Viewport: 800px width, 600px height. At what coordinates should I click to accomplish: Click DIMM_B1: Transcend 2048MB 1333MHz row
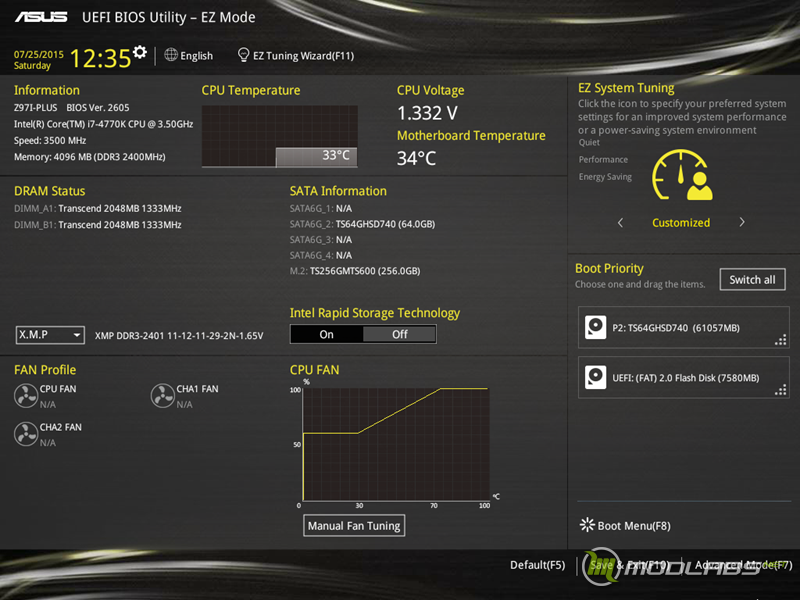97,224
